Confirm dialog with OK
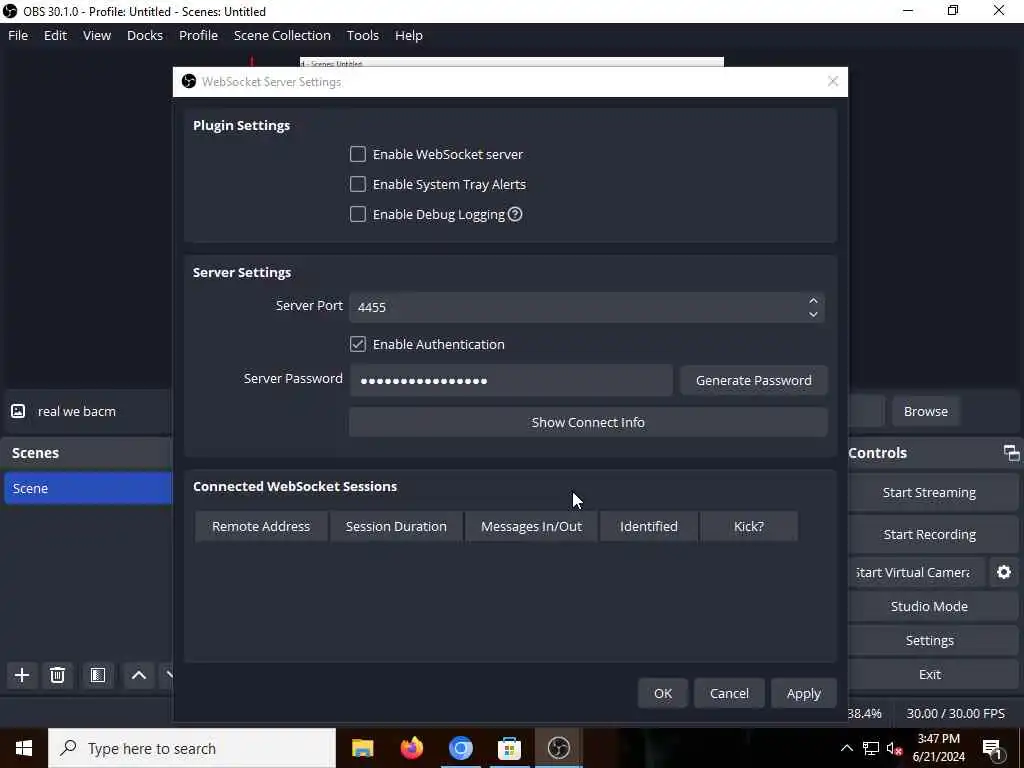Image resolution: width=1024 pixels, height=768 pixels. (x=663, y=694)
